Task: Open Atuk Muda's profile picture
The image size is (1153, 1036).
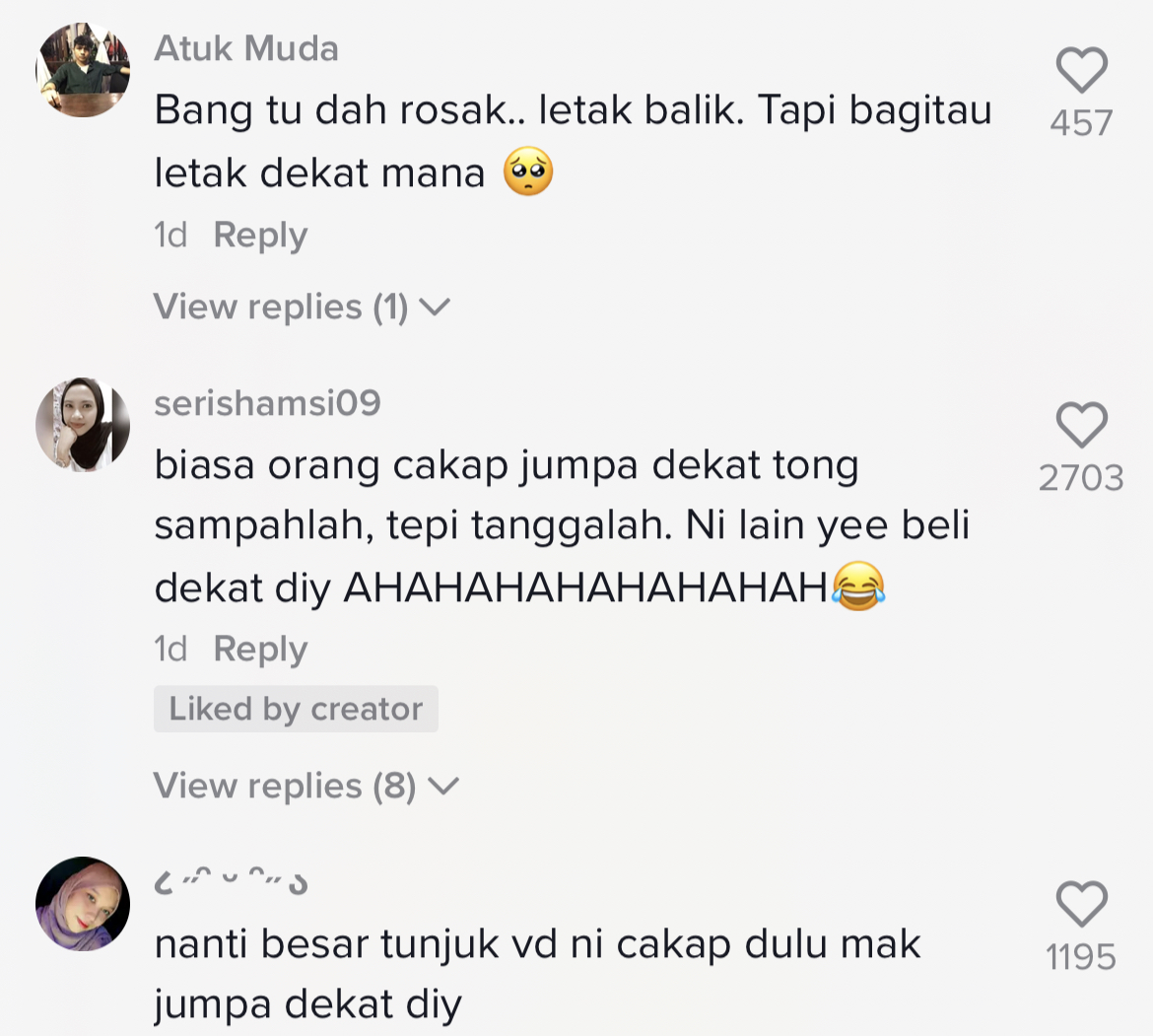Action: pyautogui.click(x=83, y=70)
